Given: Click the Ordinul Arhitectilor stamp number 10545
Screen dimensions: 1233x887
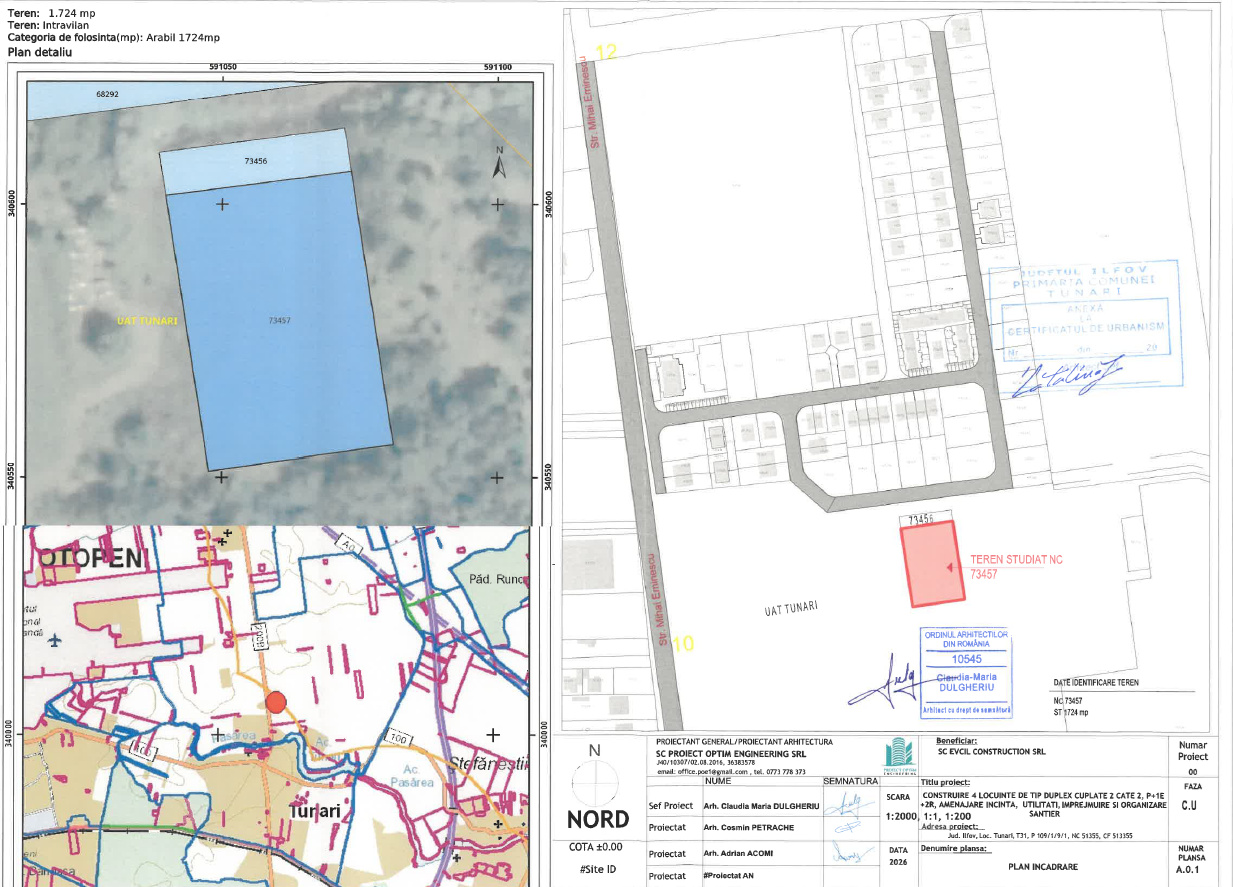Looking at the screenshot, I should click(964, 660).
